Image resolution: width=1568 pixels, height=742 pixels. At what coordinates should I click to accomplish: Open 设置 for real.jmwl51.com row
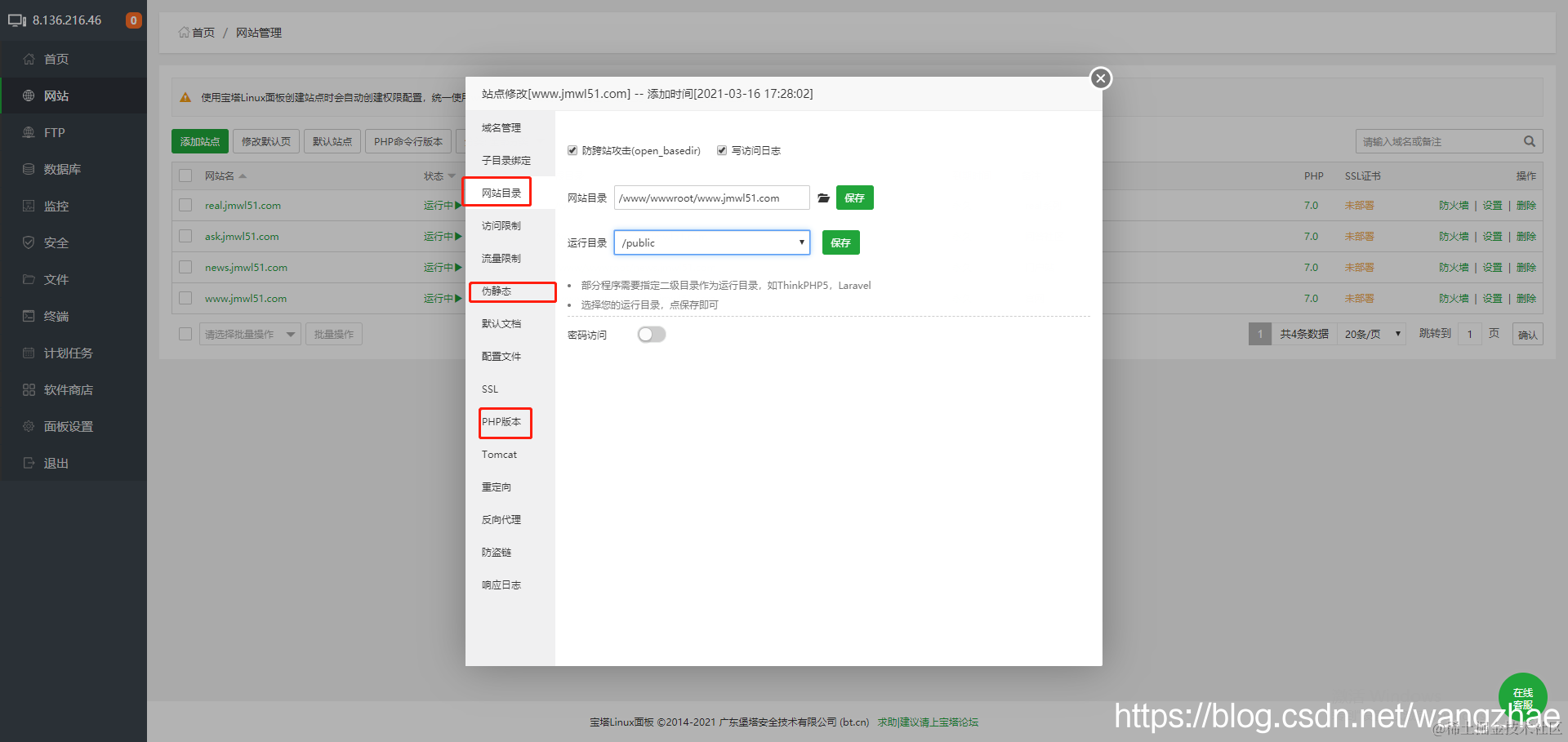click(x=1493, y=206)
